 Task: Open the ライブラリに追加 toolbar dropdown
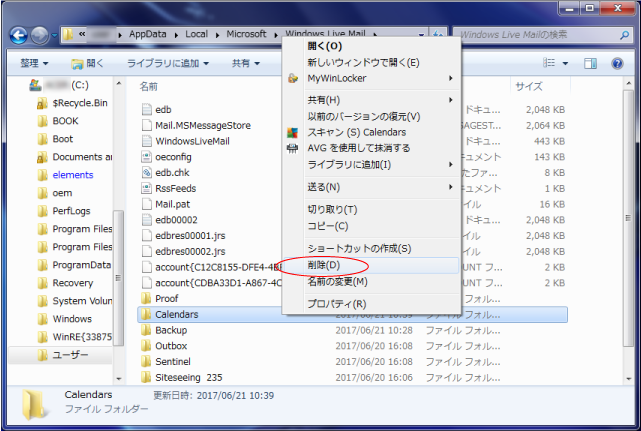coord(168,63)
